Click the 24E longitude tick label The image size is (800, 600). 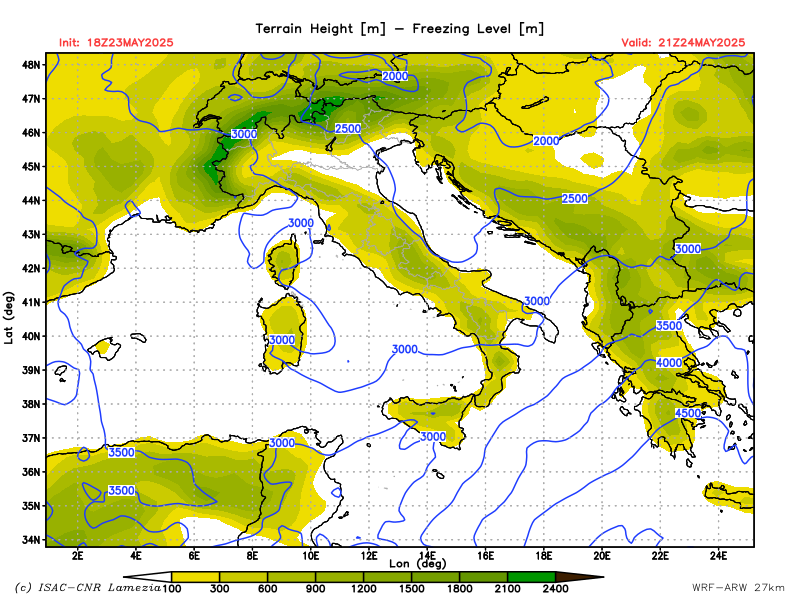(x=718, y=556)
